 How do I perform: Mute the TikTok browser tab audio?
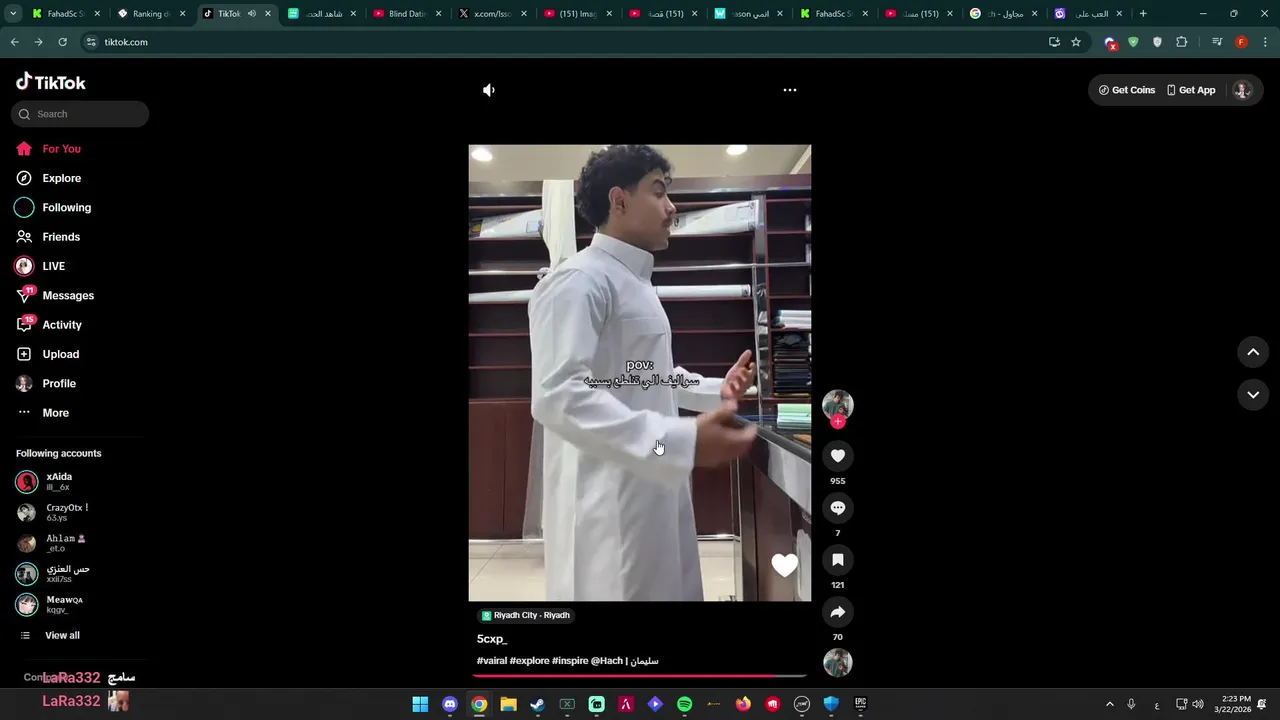[252, 14]
